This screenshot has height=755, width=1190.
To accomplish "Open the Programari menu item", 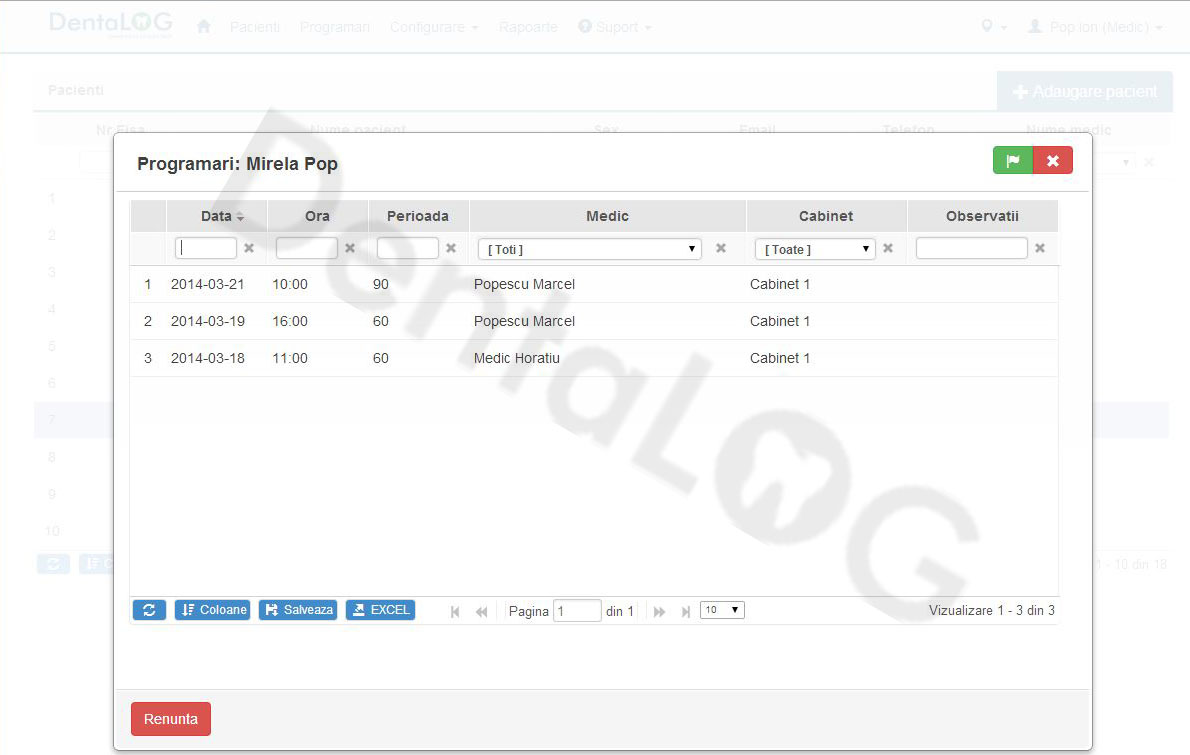I will coord(335,27).
